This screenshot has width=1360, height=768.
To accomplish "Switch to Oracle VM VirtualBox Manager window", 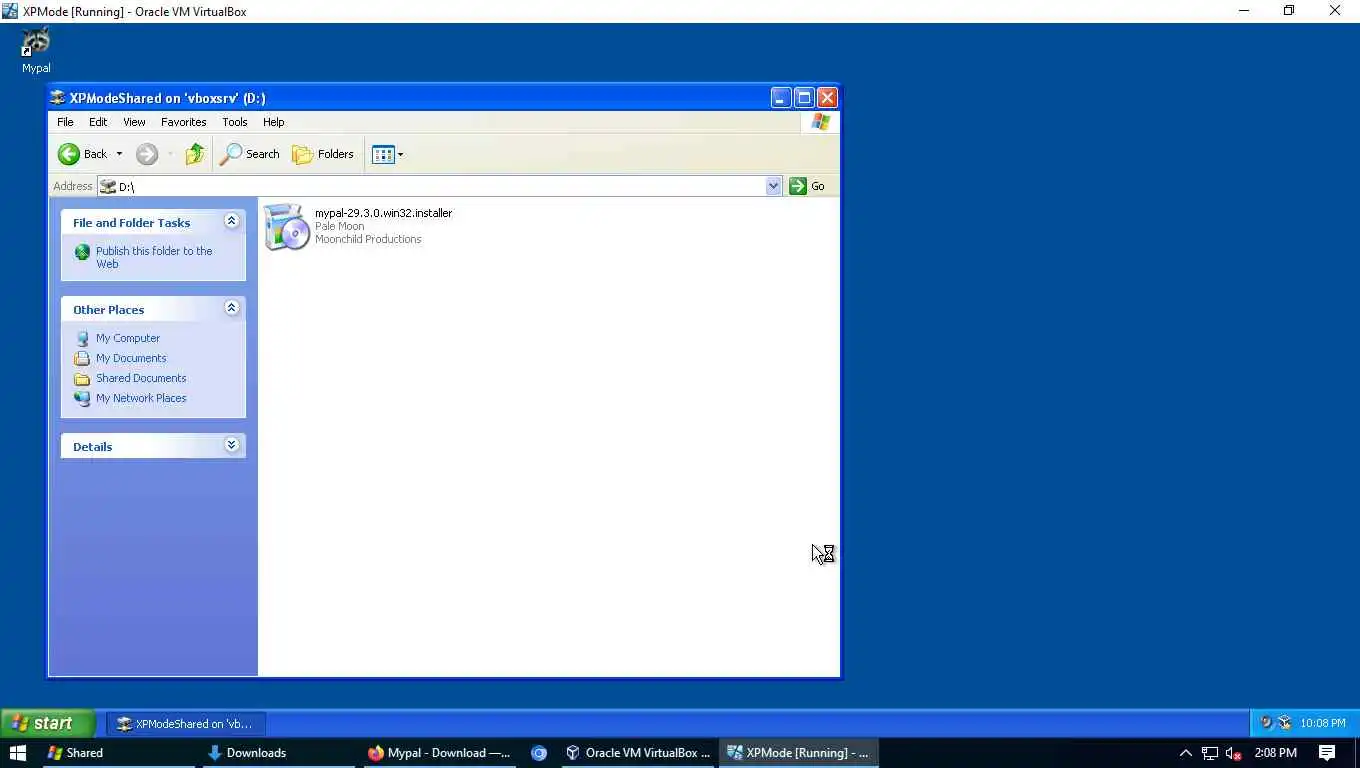I will (x=638, y=753).
